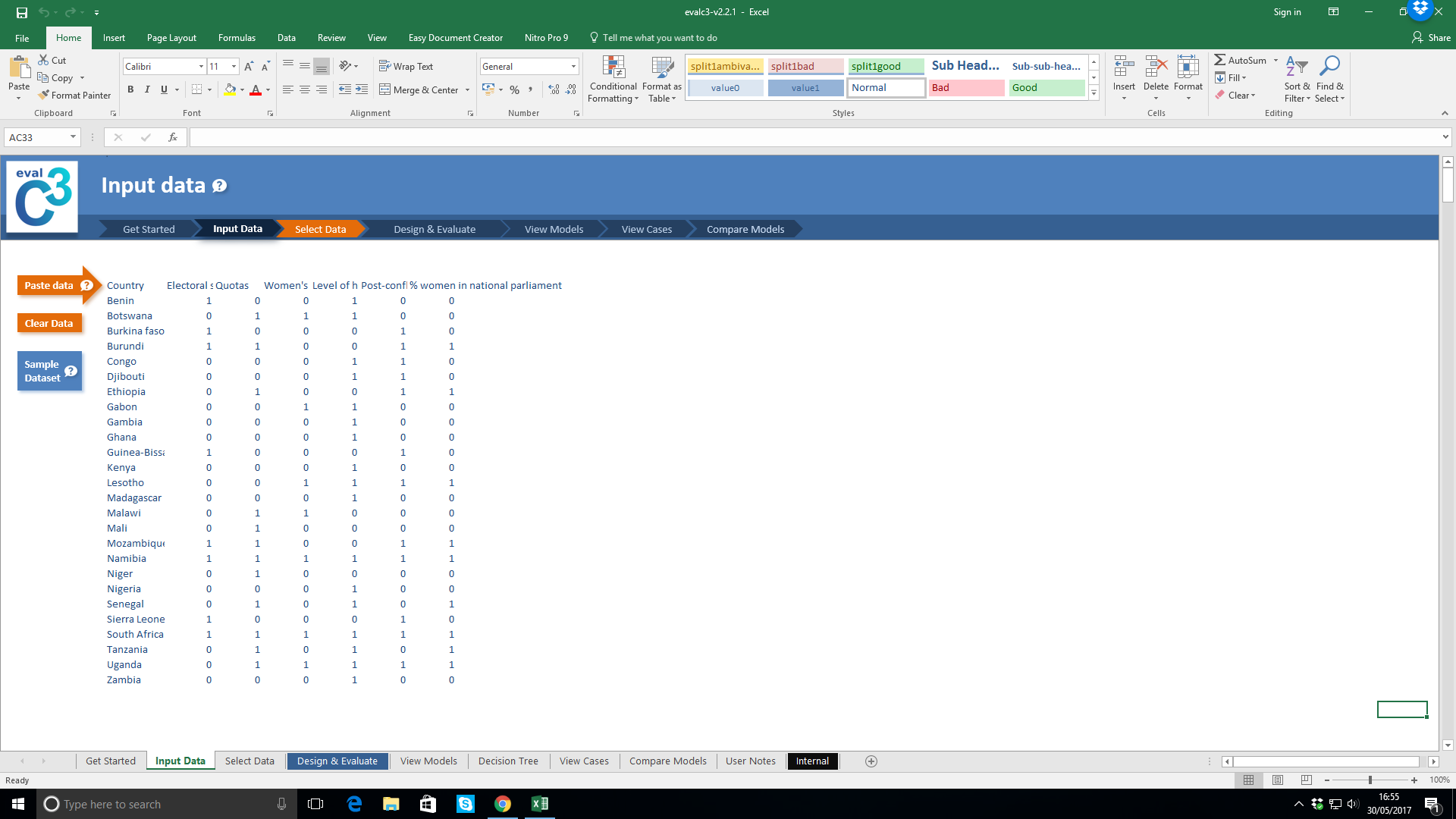Click the AutoSum sigma icon
Screen dimensions: 1456x819
1219,60
